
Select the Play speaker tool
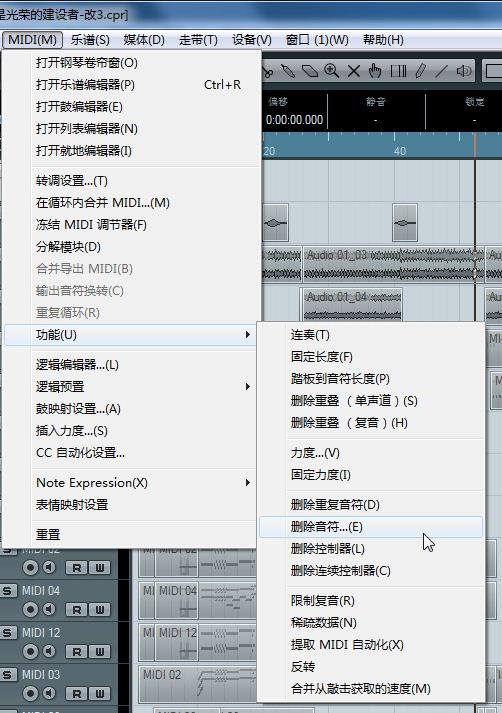coord(463,71)
